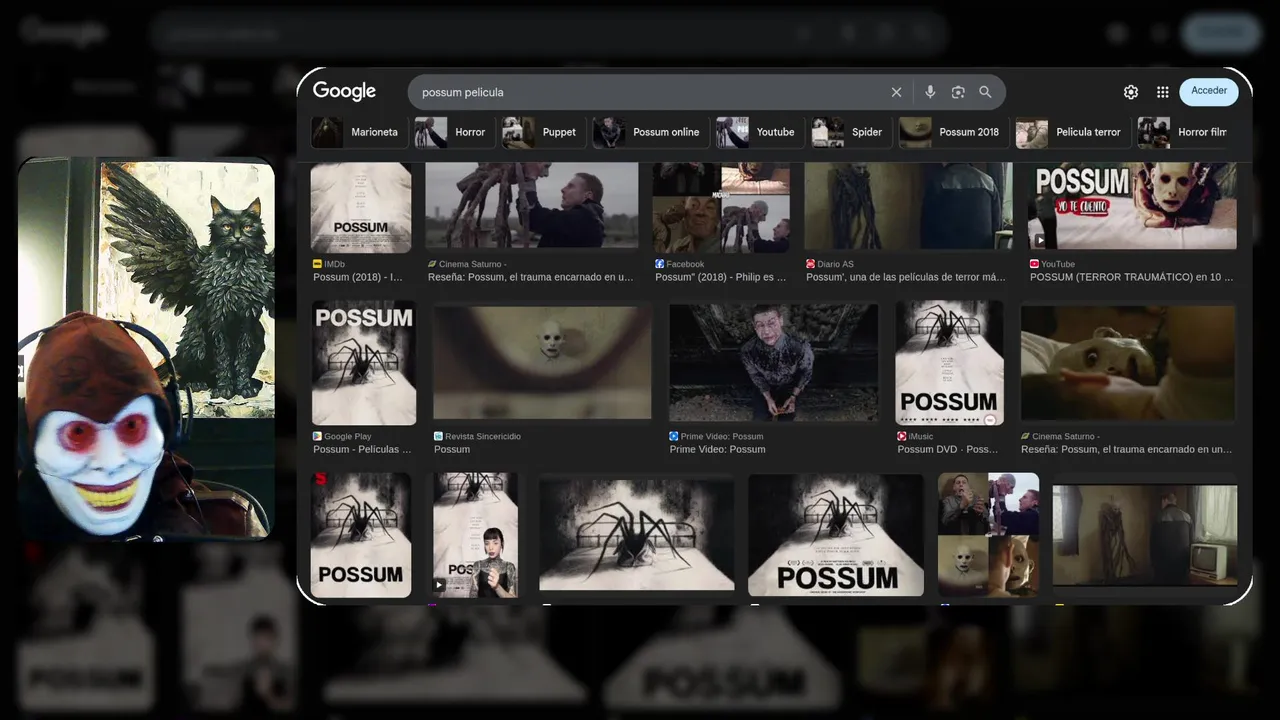This screenshot has width=1280, height=720.
Task: Open wide spider-on-bed image in bottom row
Action: [637, 534]
